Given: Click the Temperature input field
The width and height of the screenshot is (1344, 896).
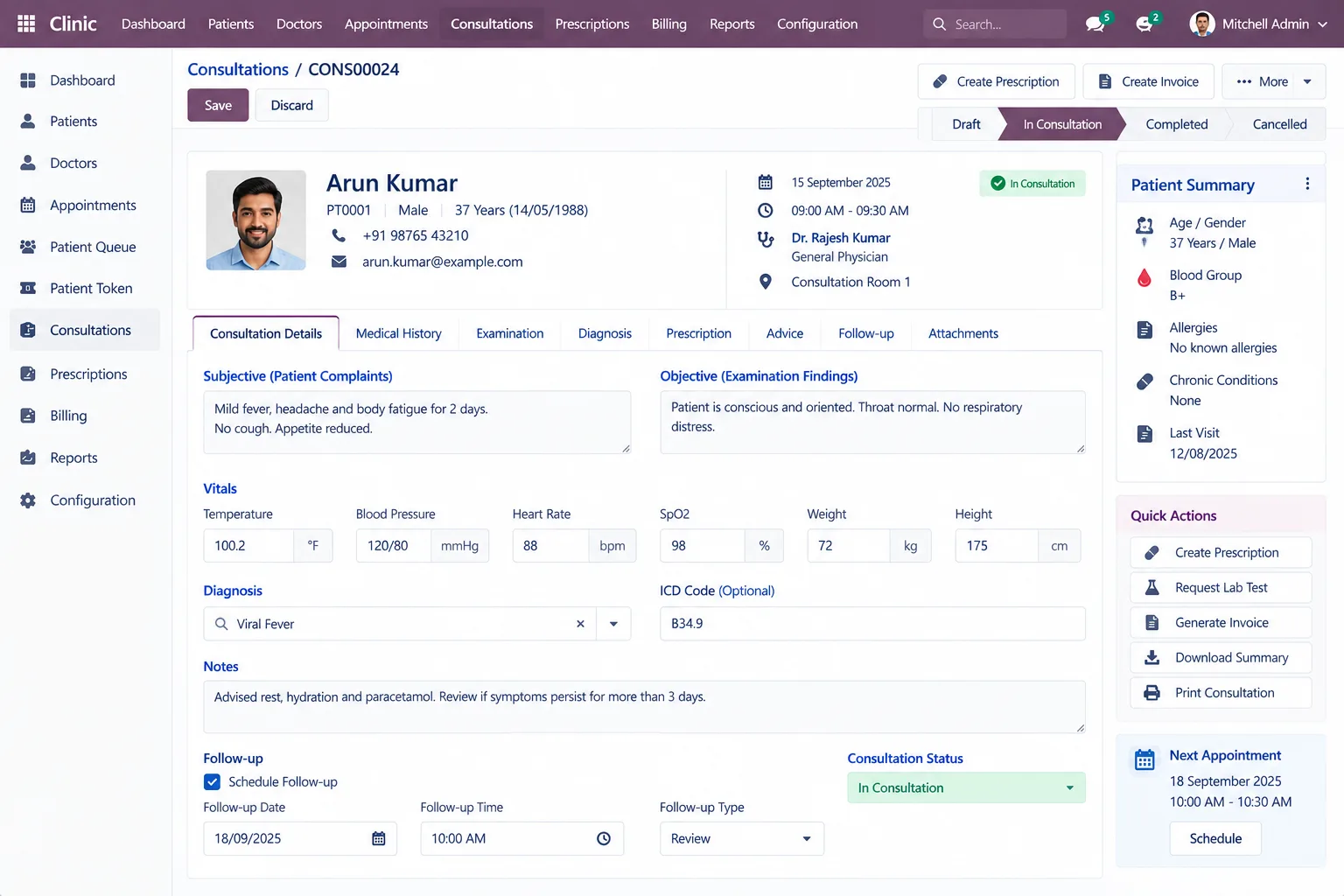Looking at the screenshot, I should click(x=248, y=545).
